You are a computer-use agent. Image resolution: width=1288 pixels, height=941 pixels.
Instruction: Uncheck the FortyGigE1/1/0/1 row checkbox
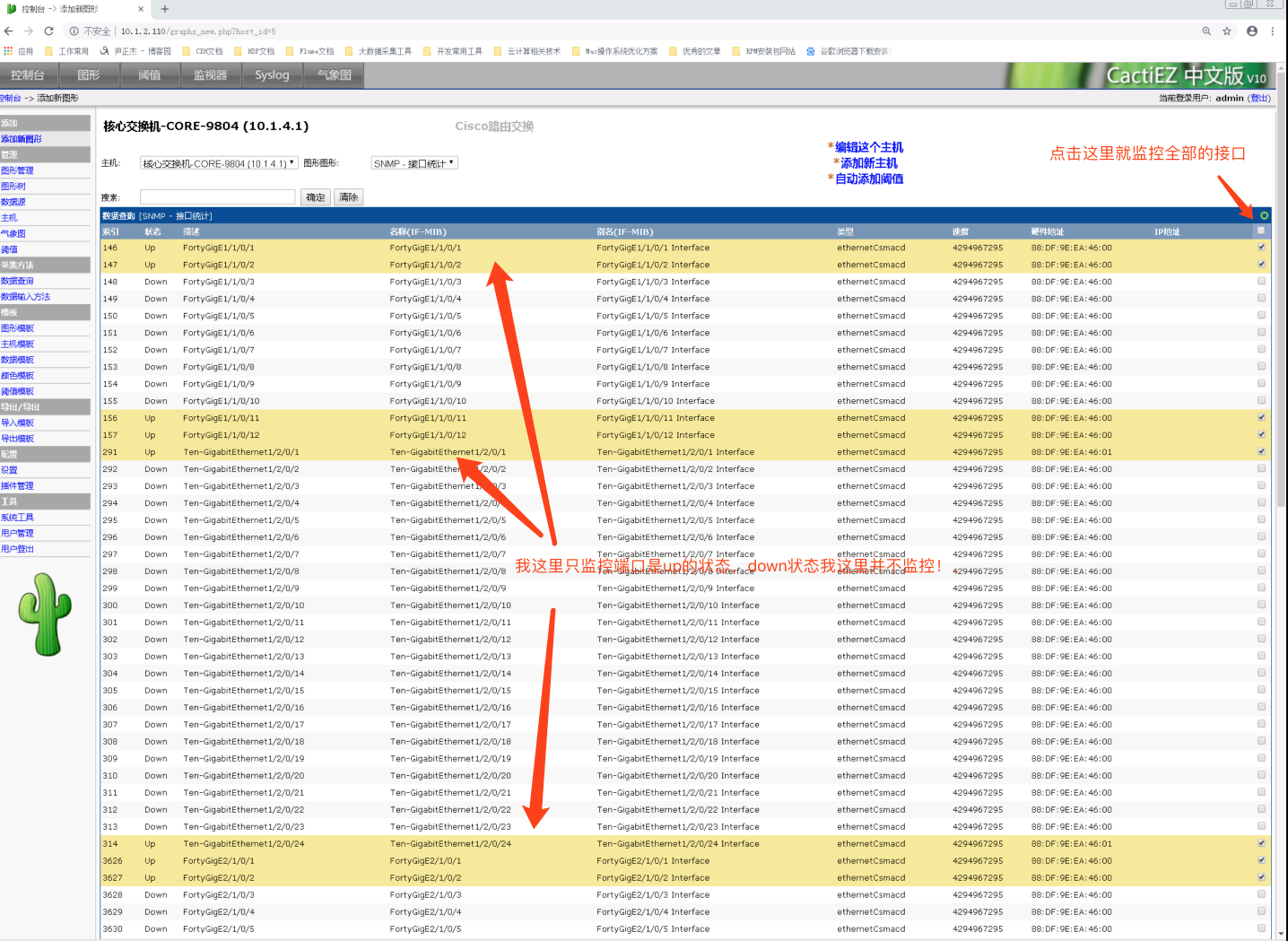[1261, 247]
